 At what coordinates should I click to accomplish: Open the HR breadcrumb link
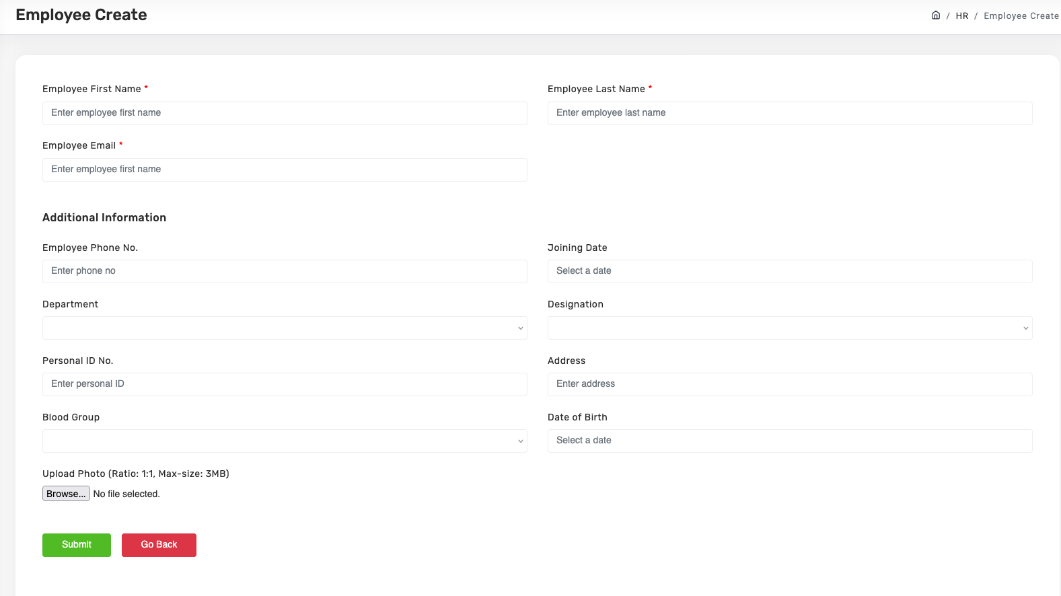tap(962, 16)
